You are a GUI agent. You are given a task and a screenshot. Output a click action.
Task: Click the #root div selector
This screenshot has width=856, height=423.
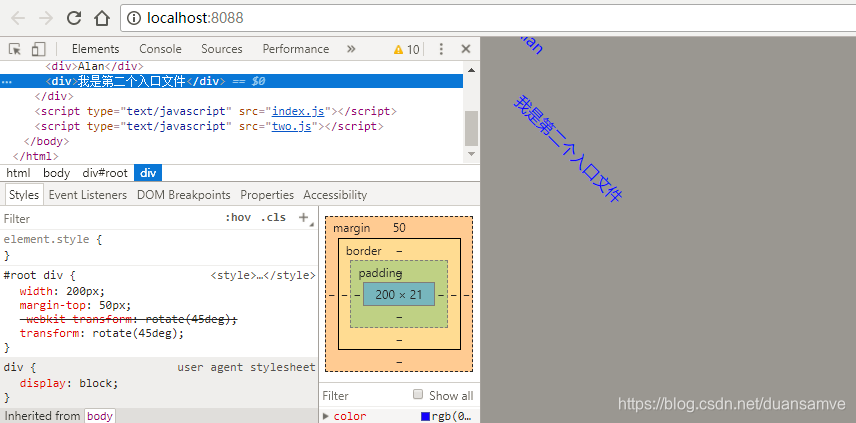(35, 276)
